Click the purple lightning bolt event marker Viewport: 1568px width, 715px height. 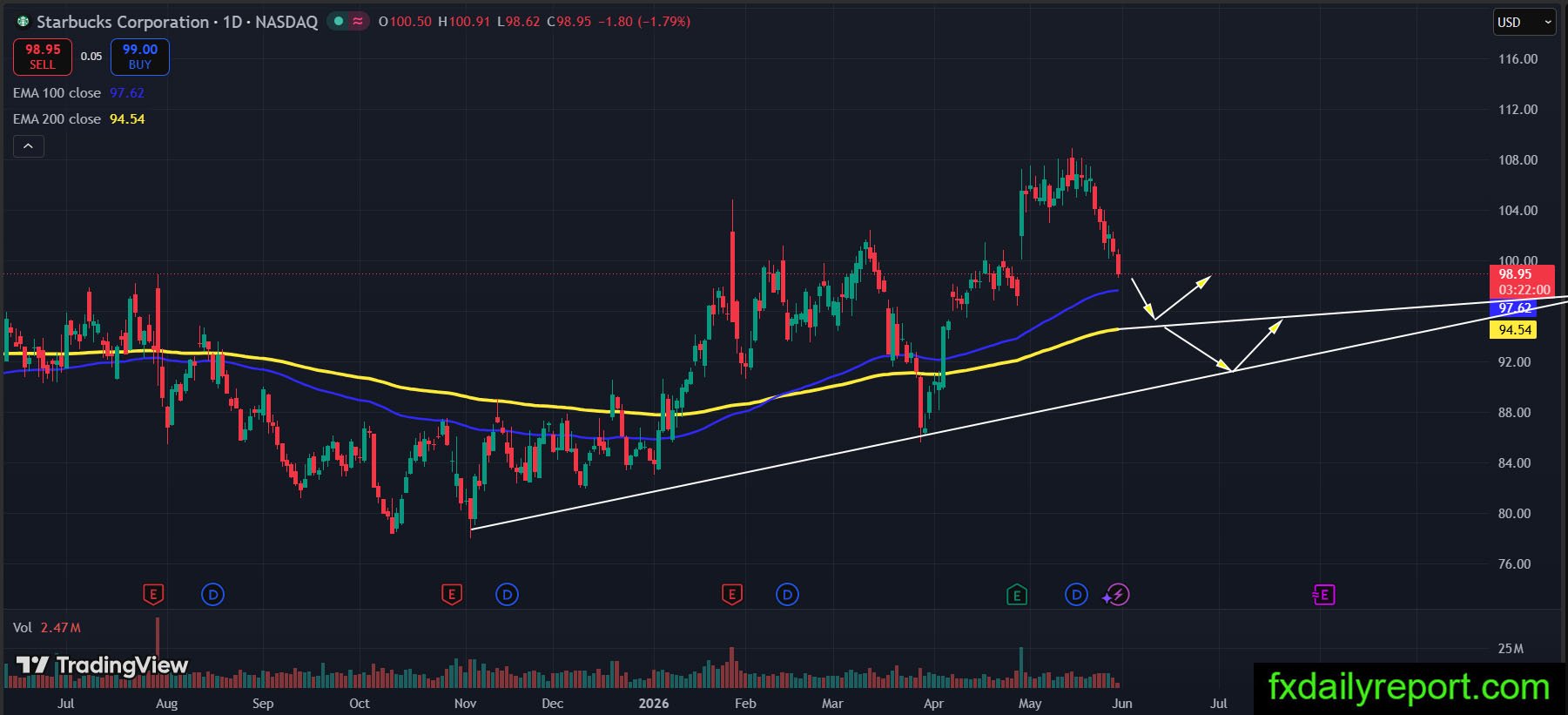[x=1118, y=595]
